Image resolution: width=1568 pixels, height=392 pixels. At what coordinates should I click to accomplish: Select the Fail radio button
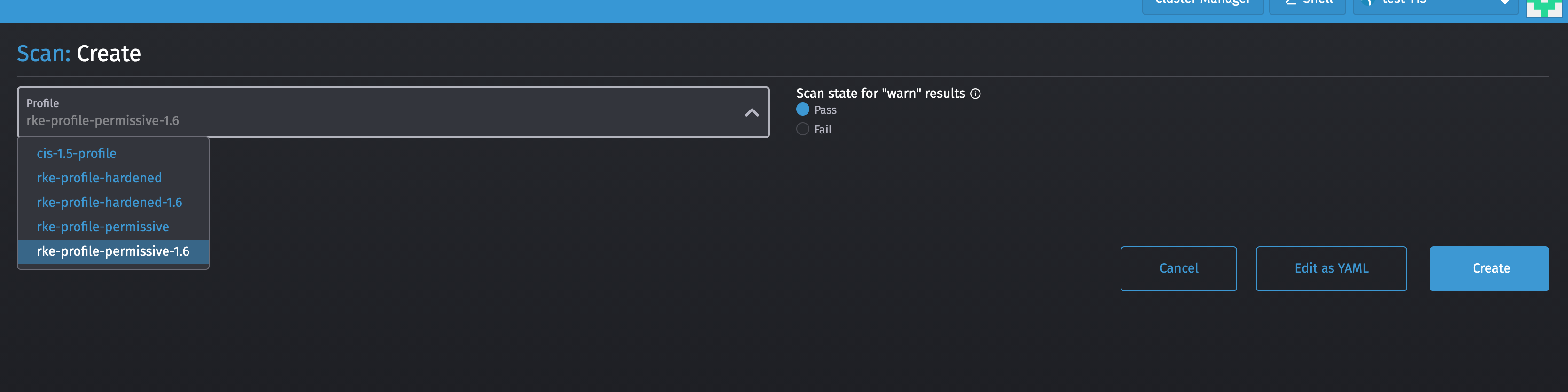click(802, 129)
